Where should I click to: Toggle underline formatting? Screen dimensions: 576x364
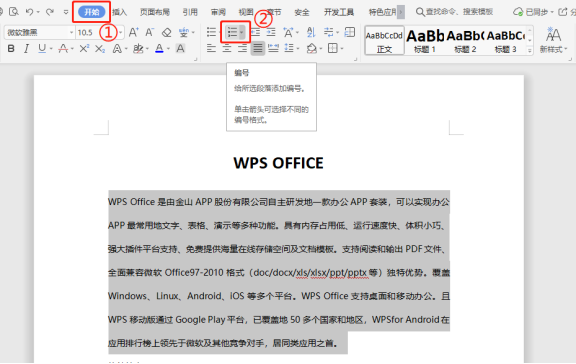(42, 48)
